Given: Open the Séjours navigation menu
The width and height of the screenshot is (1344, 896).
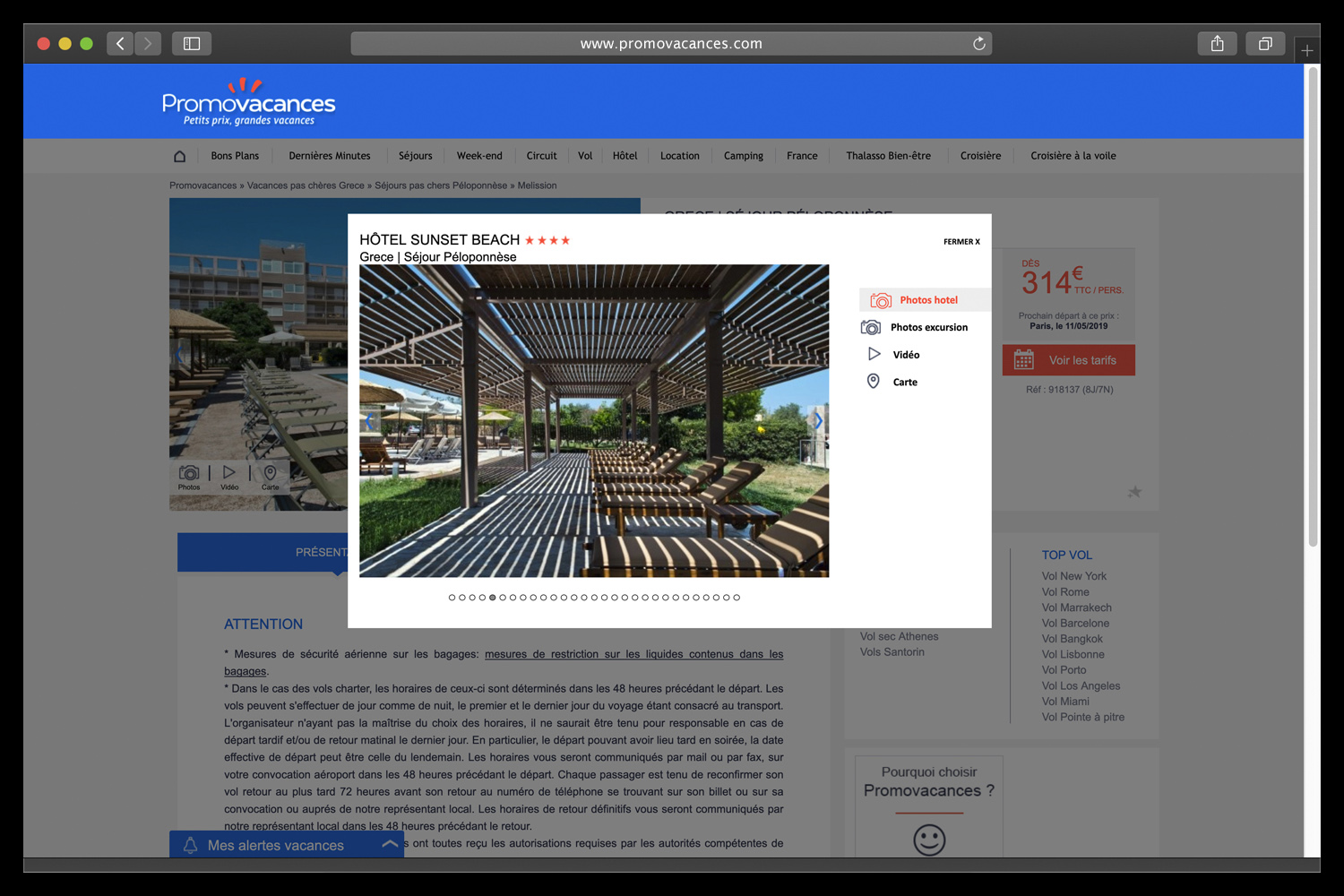Looking at the screenshot, I should point(415,156).
